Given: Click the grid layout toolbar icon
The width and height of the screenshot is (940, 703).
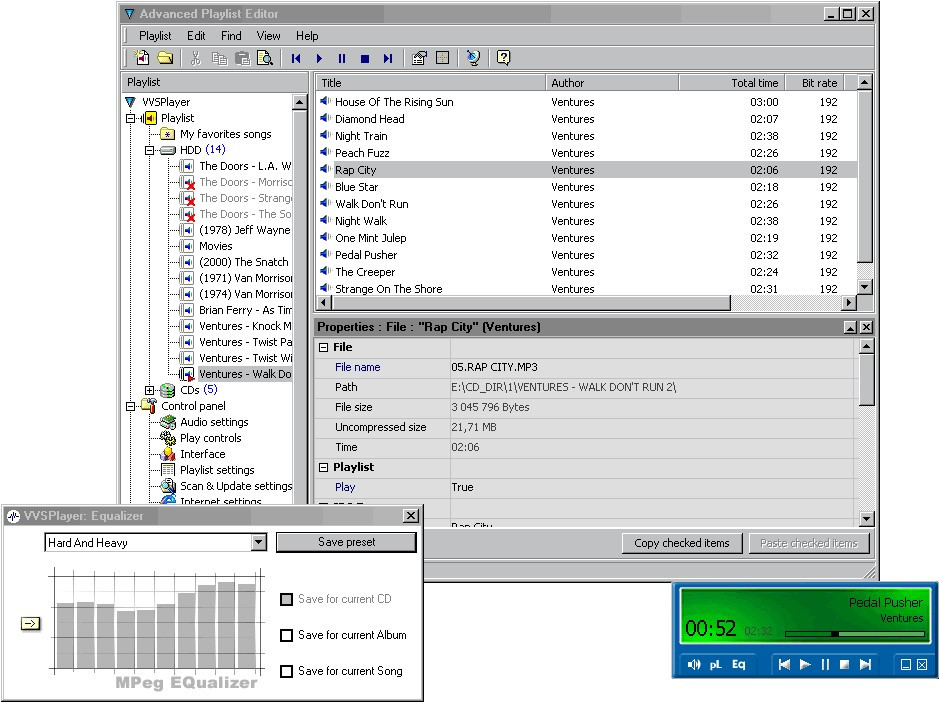Looking at the screenshot, I should [x=442, y=58].
